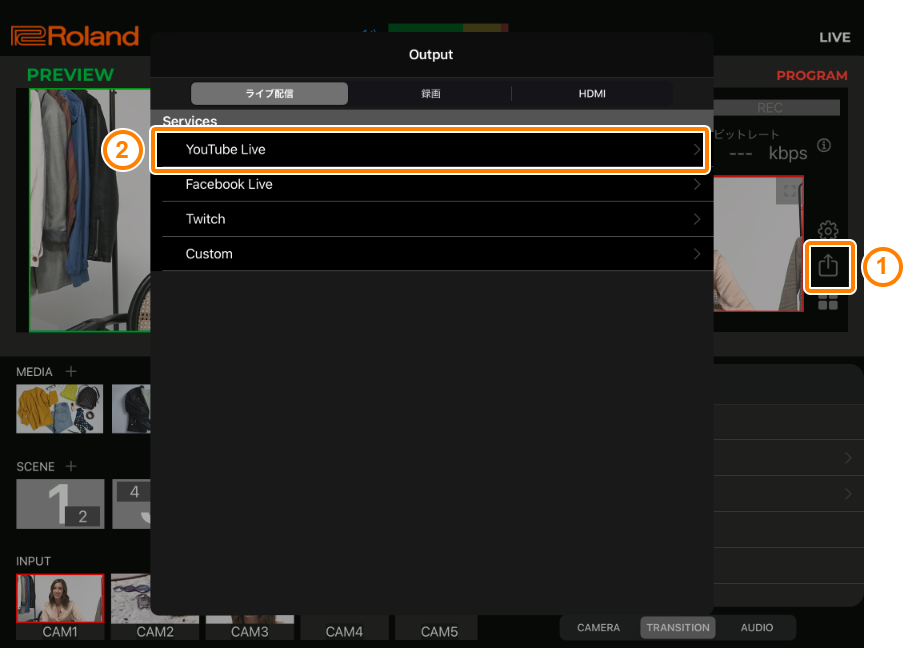This screenshot has width=906, height=650.
Task: Open YouTube Live service settings
Action: click(x=431, y=150)
